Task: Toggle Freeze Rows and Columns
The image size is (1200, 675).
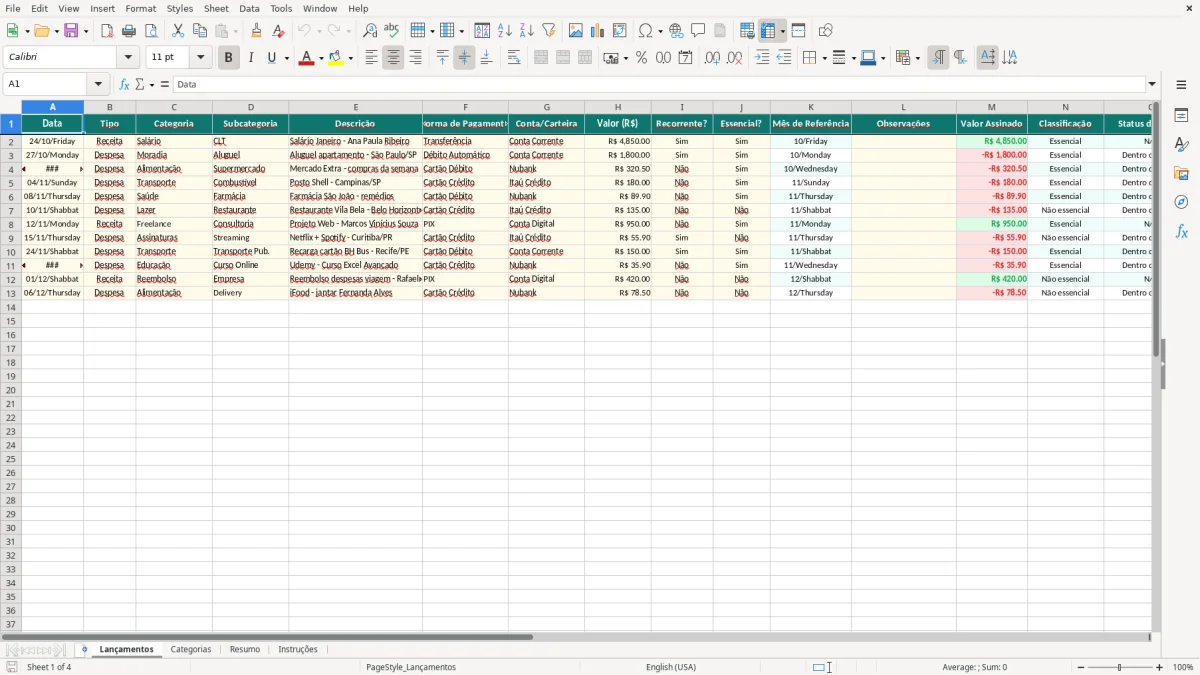Action: pos(768,31)
